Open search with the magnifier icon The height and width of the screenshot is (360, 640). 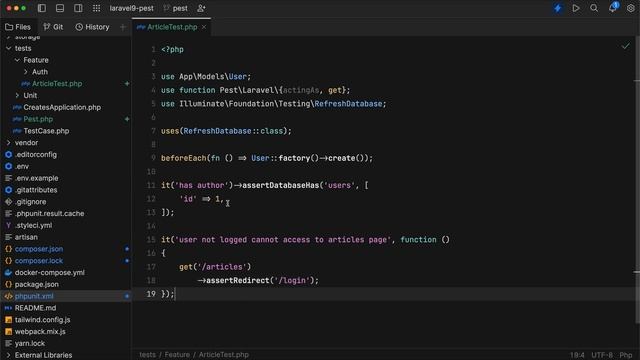point(594,8)
